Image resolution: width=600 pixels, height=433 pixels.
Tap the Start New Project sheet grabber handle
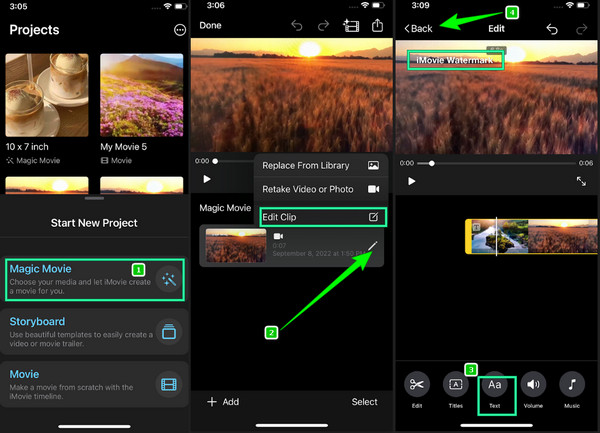point(95,198)
